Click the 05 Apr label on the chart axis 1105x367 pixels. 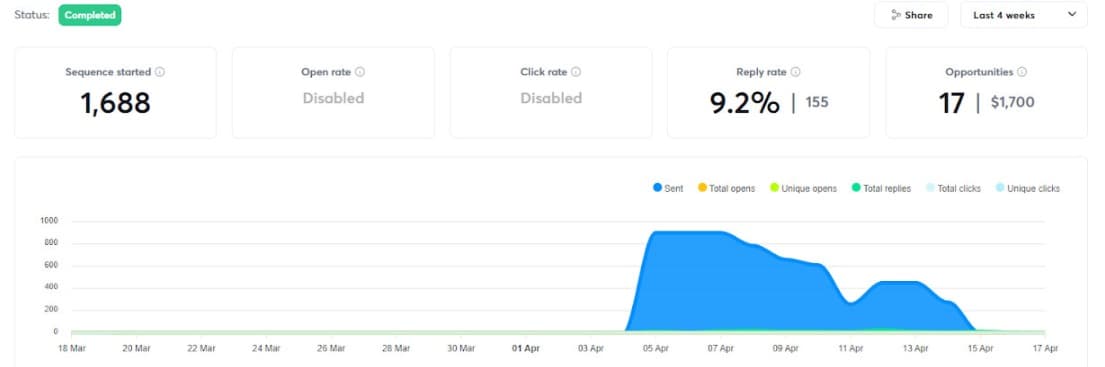(655, 348)
